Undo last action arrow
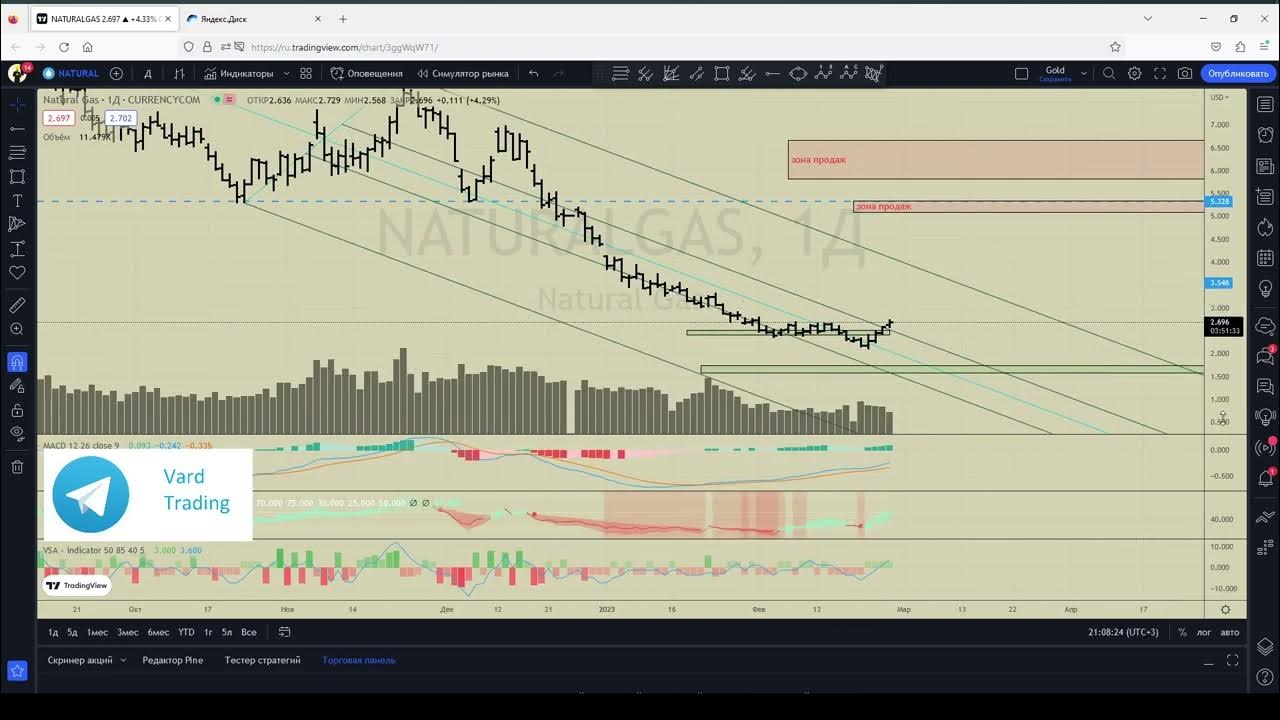Viewport: 1280px width, 720px height. [533, 73]
